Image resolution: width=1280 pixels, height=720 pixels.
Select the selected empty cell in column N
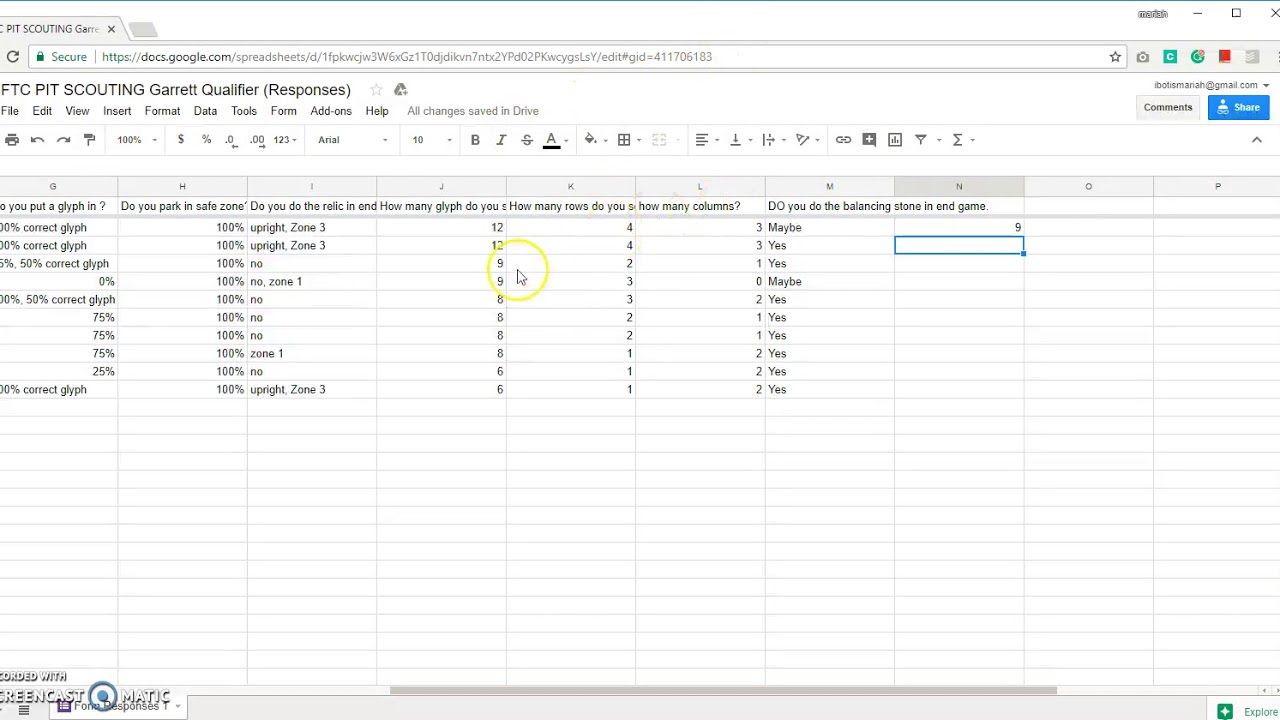pos(959,245)
